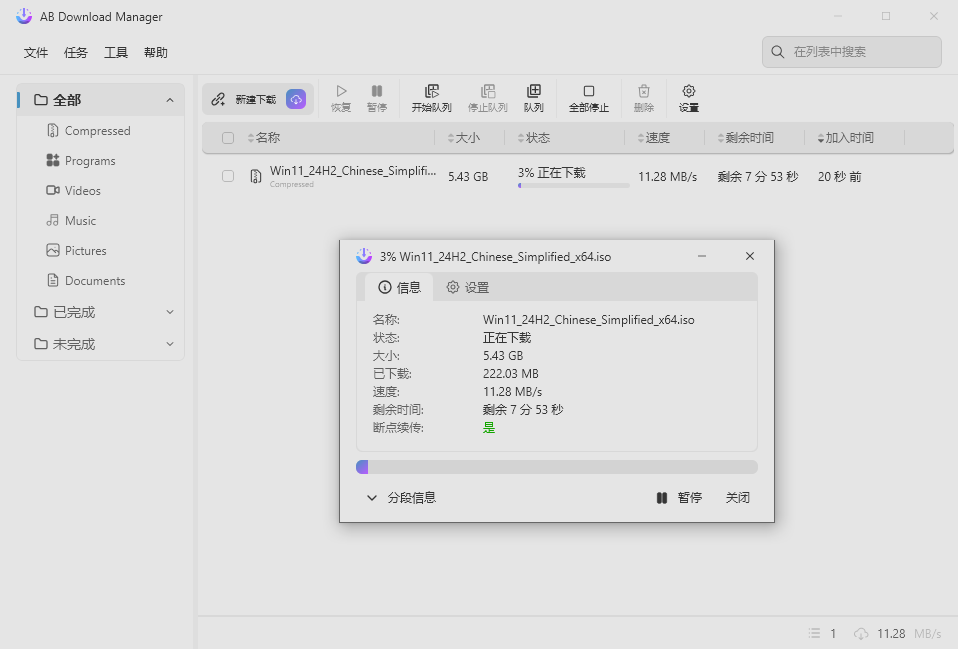Expand 分段信息 section in dialog
Viewport: 958px width, 649px height.
[401, 498]
